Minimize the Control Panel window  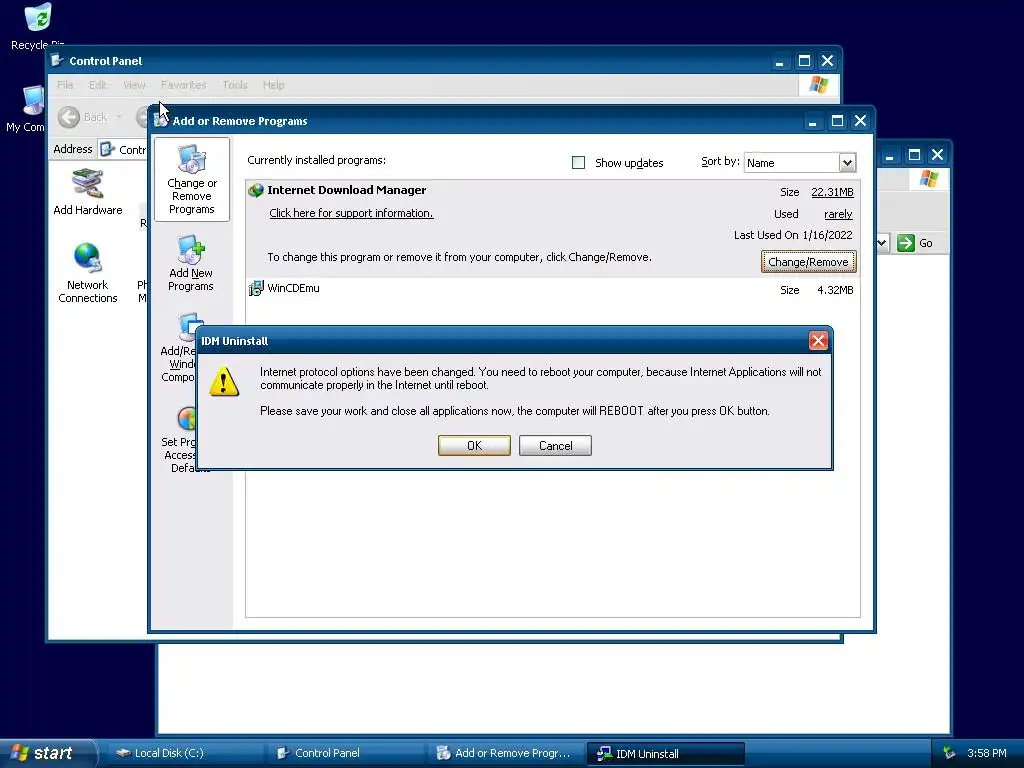pos(779,61)
